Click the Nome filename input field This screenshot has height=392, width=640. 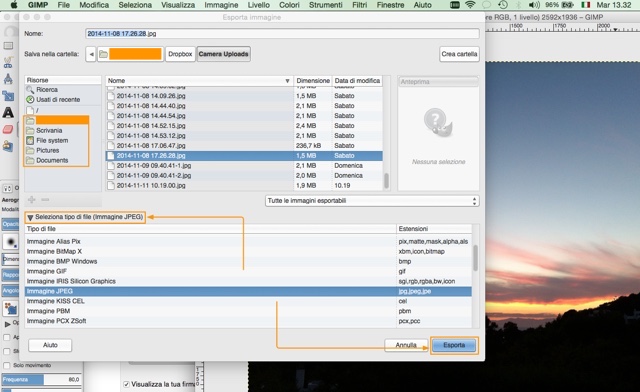coord(282,33)
